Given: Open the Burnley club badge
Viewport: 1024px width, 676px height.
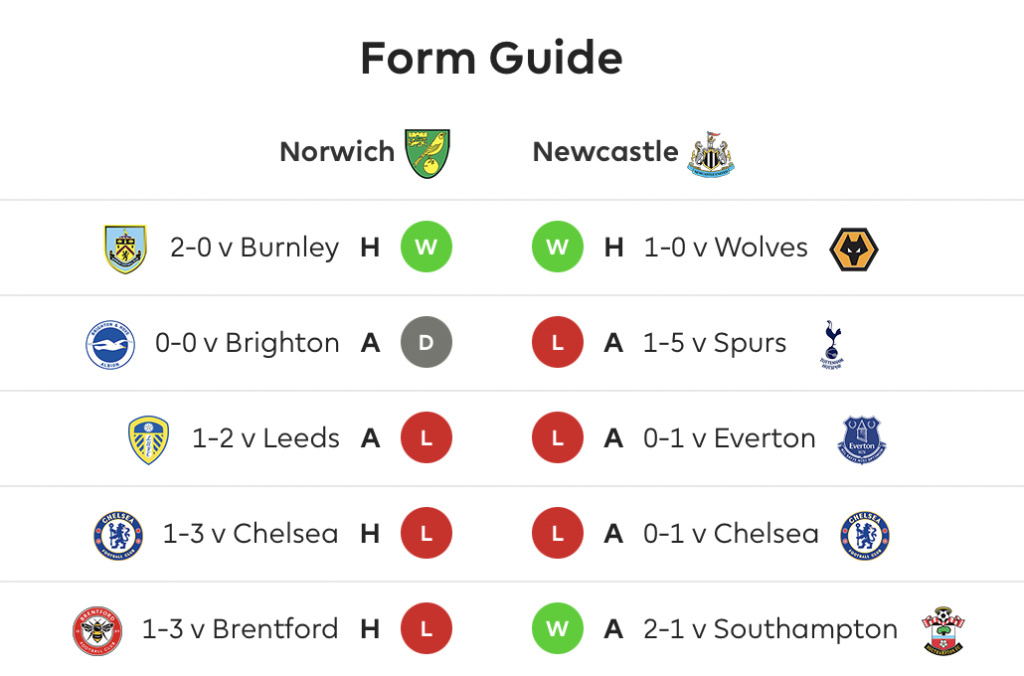Looking at the screenshot, I should [x=125, y=249].
